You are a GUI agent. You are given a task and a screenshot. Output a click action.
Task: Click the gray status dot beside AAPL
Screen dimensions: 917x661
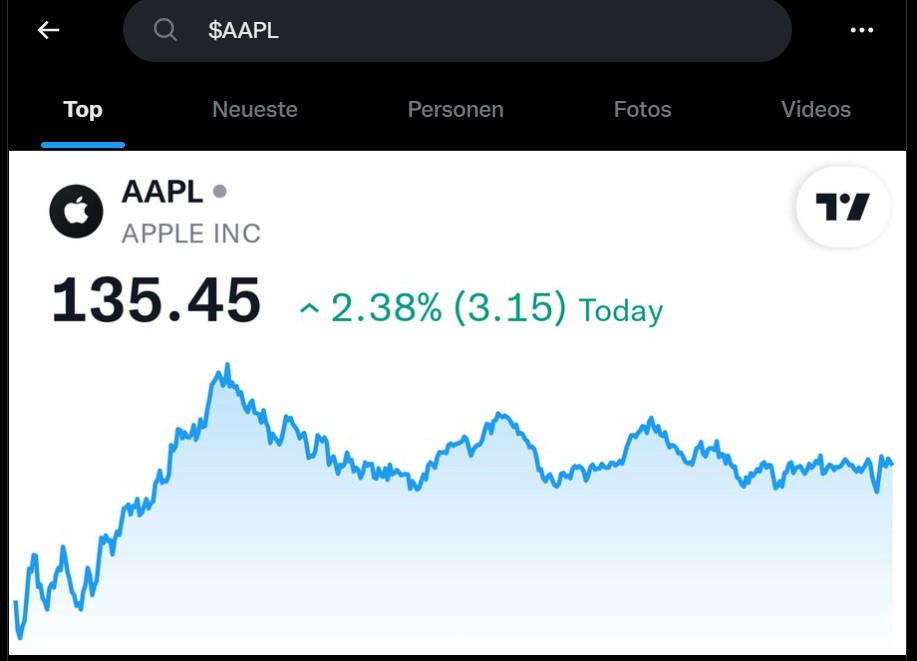(x=219, y=191)
